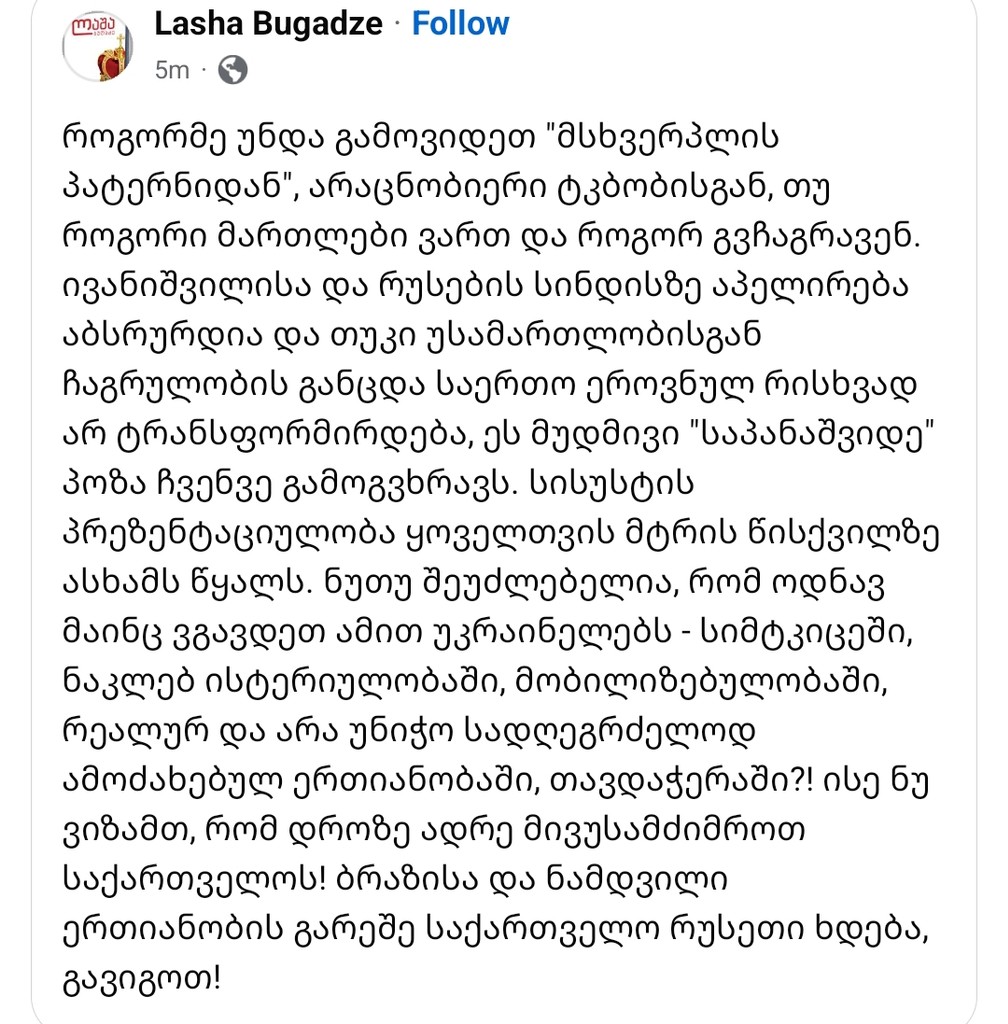Viewport: 1008px width, 1024px height.
Task: Follow Lasha Bugadze
Action: pos(460,24)
